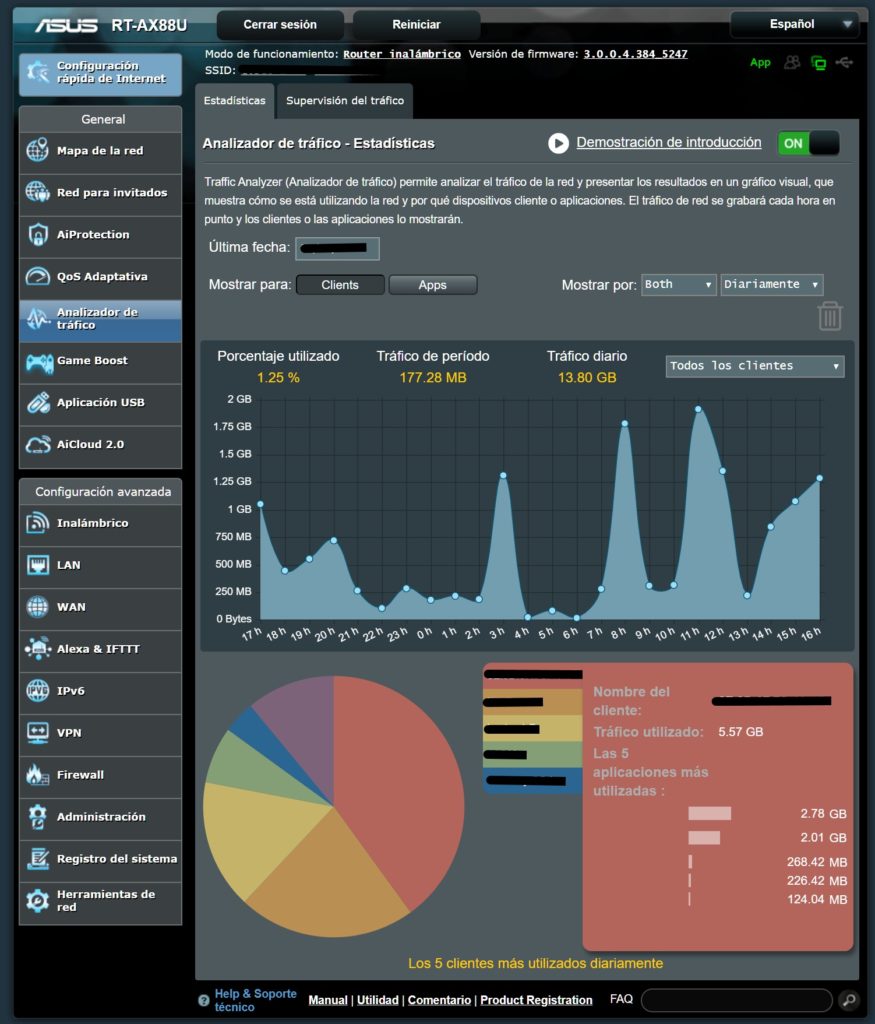Expand the Diariamente period dropdown

point(771,285)
